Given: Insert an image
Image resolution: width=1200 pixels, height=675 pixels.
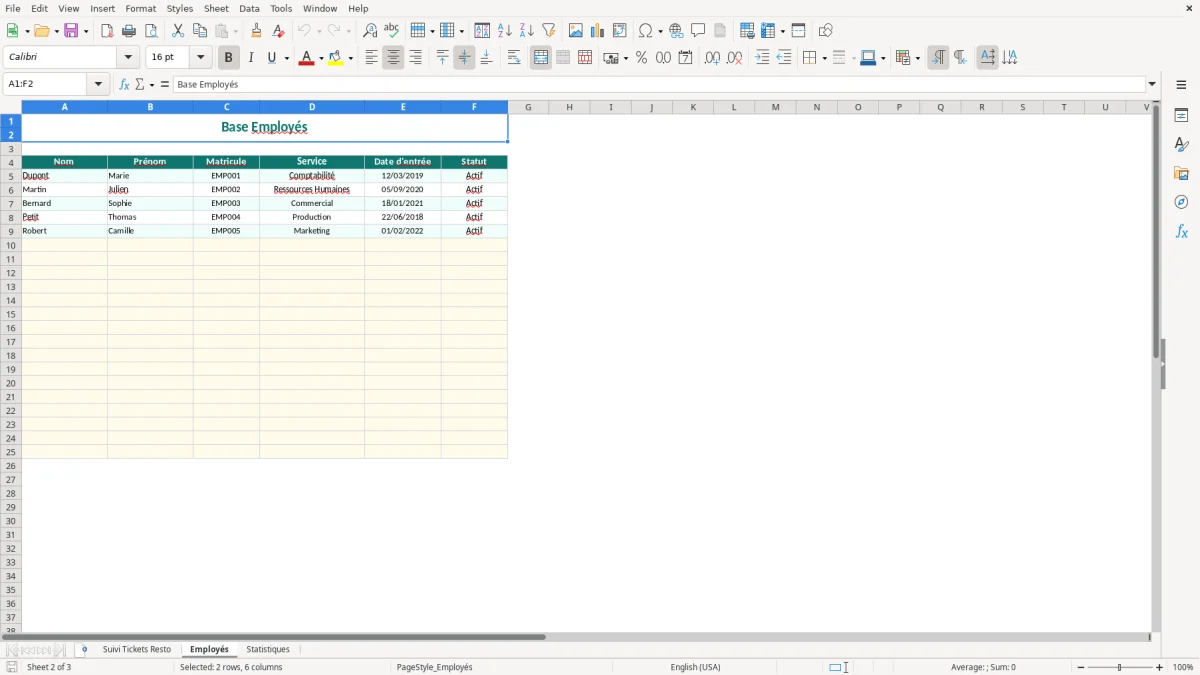Looking at the screenshot, I should (x=576, y=31).
